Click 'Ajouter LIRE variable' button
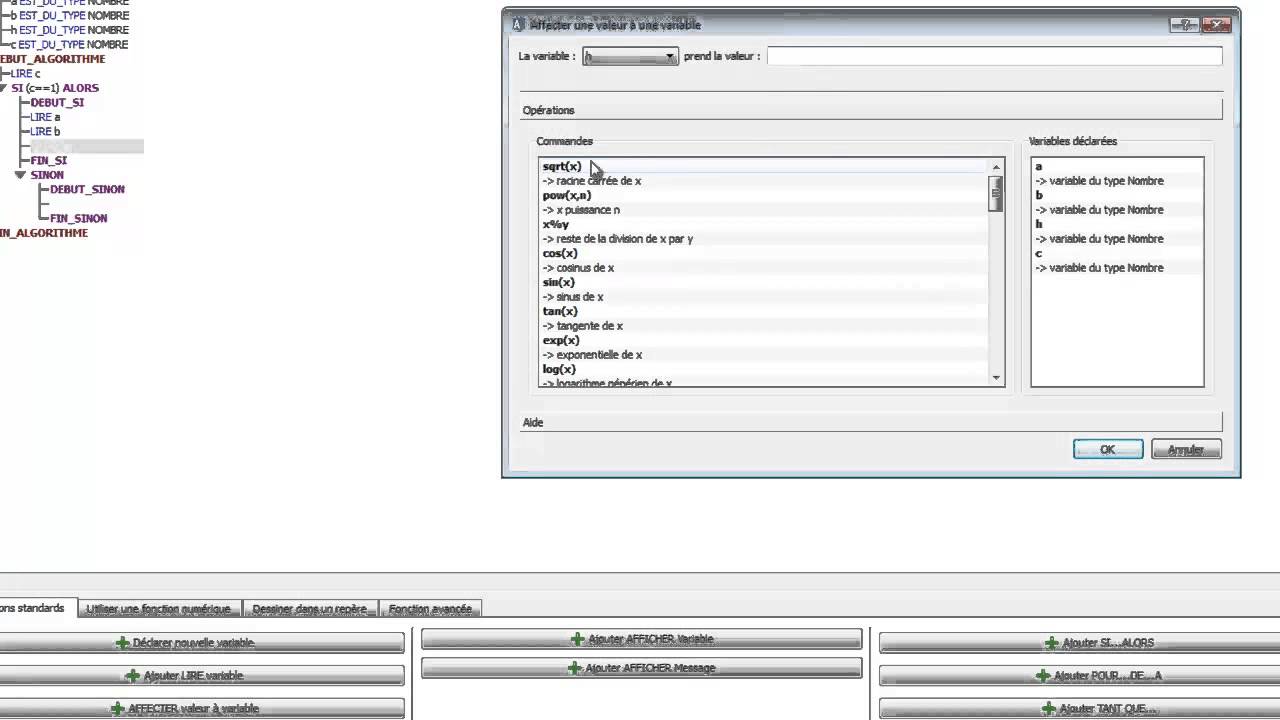The height and width of the screenshot is (720, 1280). pos(200,676)
